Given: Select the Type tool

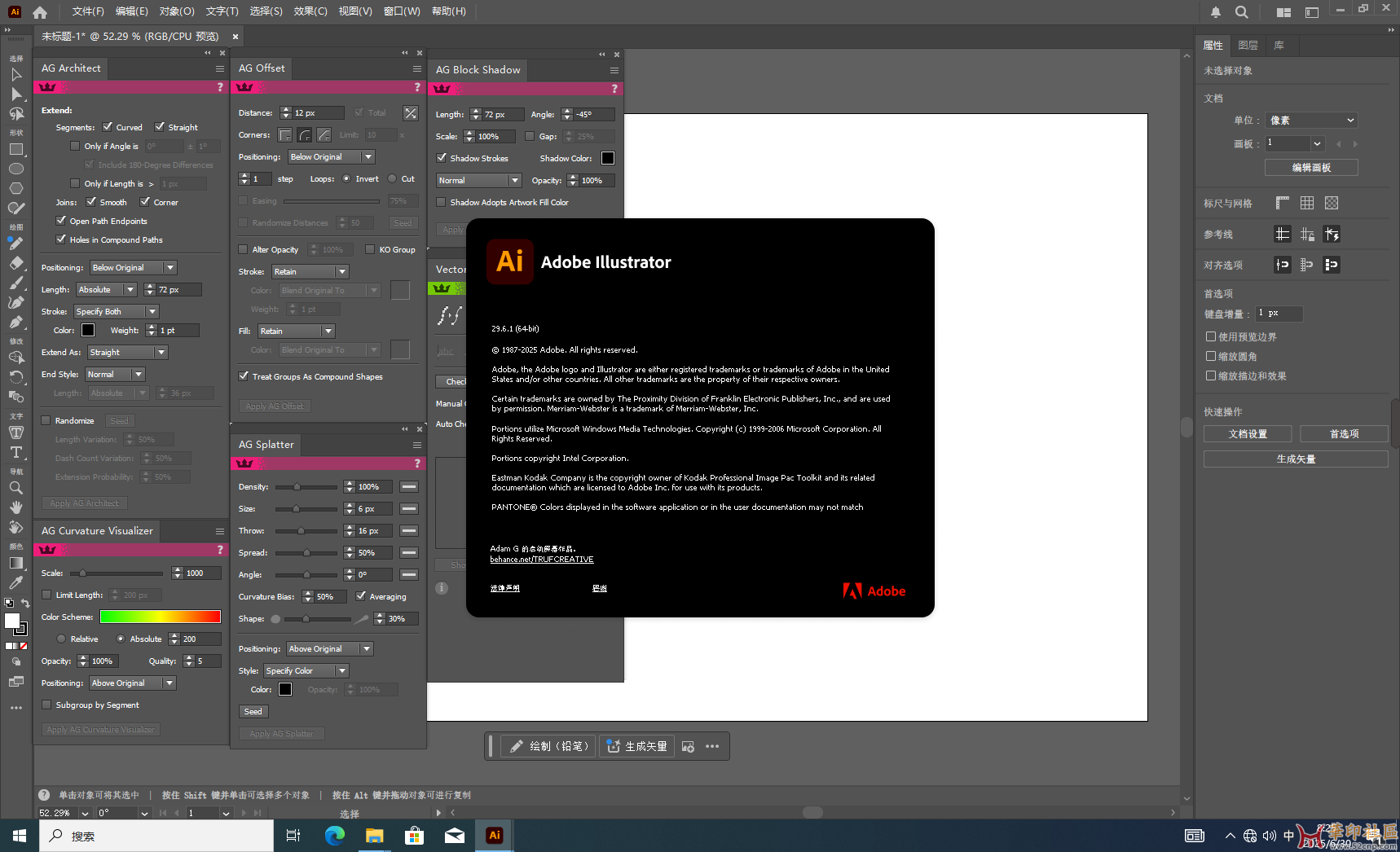Looking at the screenshot, I should 15,452.
